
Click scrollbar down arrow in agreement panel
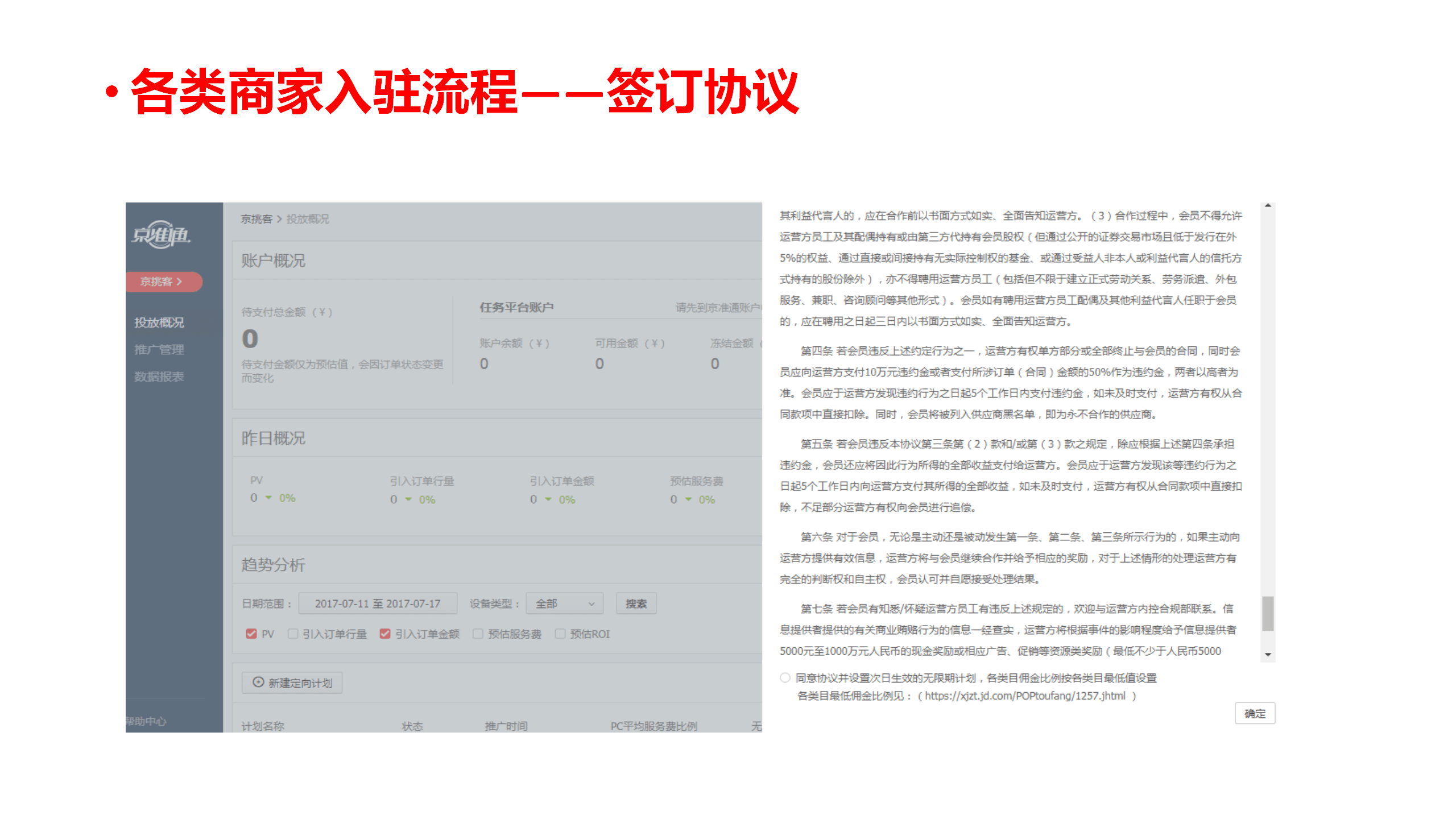1268,655
